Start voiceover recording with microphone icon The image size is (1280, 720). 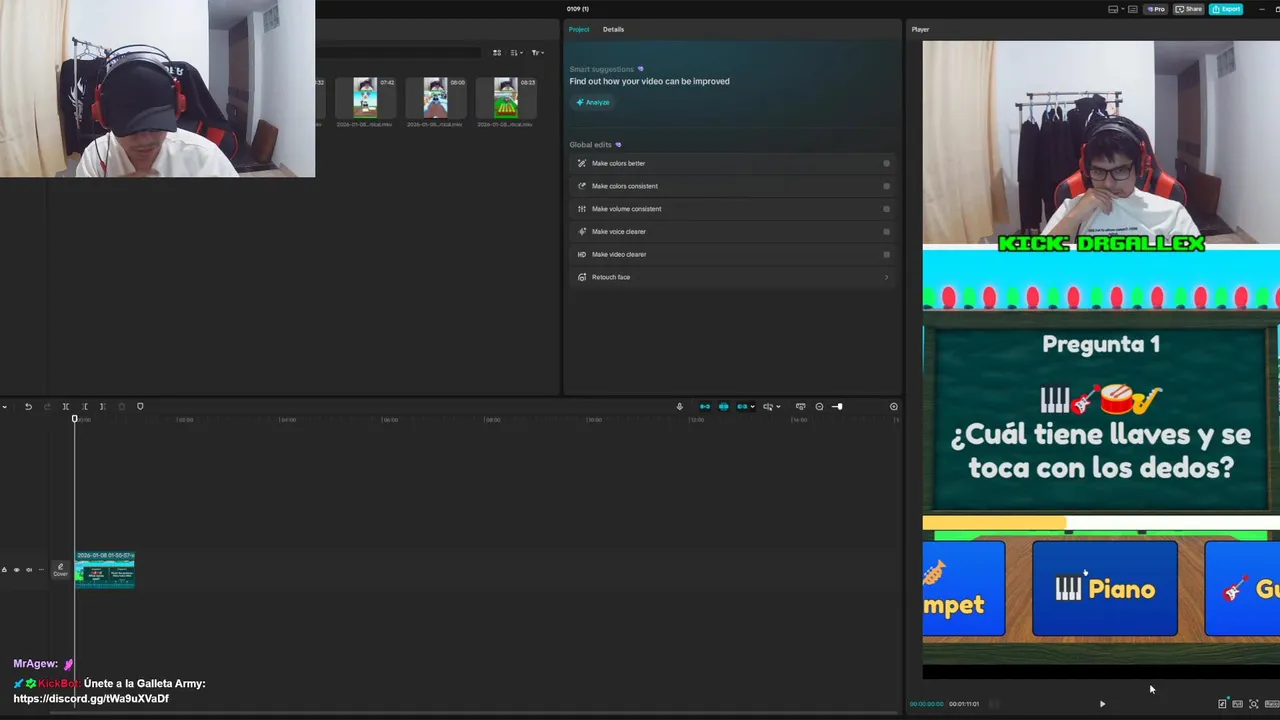pos(679,406)
